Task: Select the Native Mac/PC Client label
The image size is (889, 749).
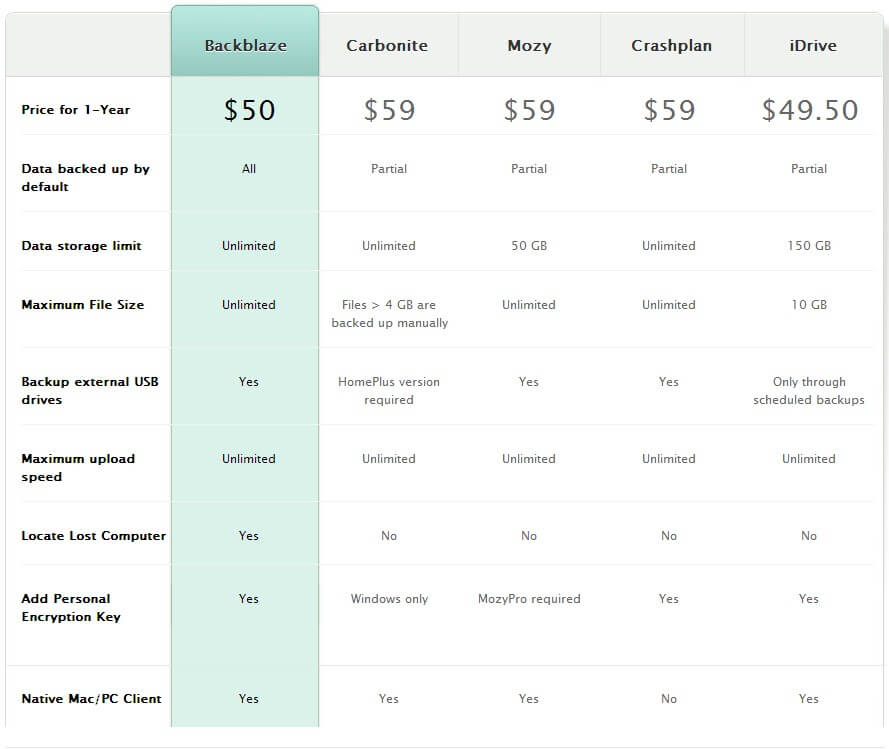Action: pyautogui.click(x=91, y=699)
